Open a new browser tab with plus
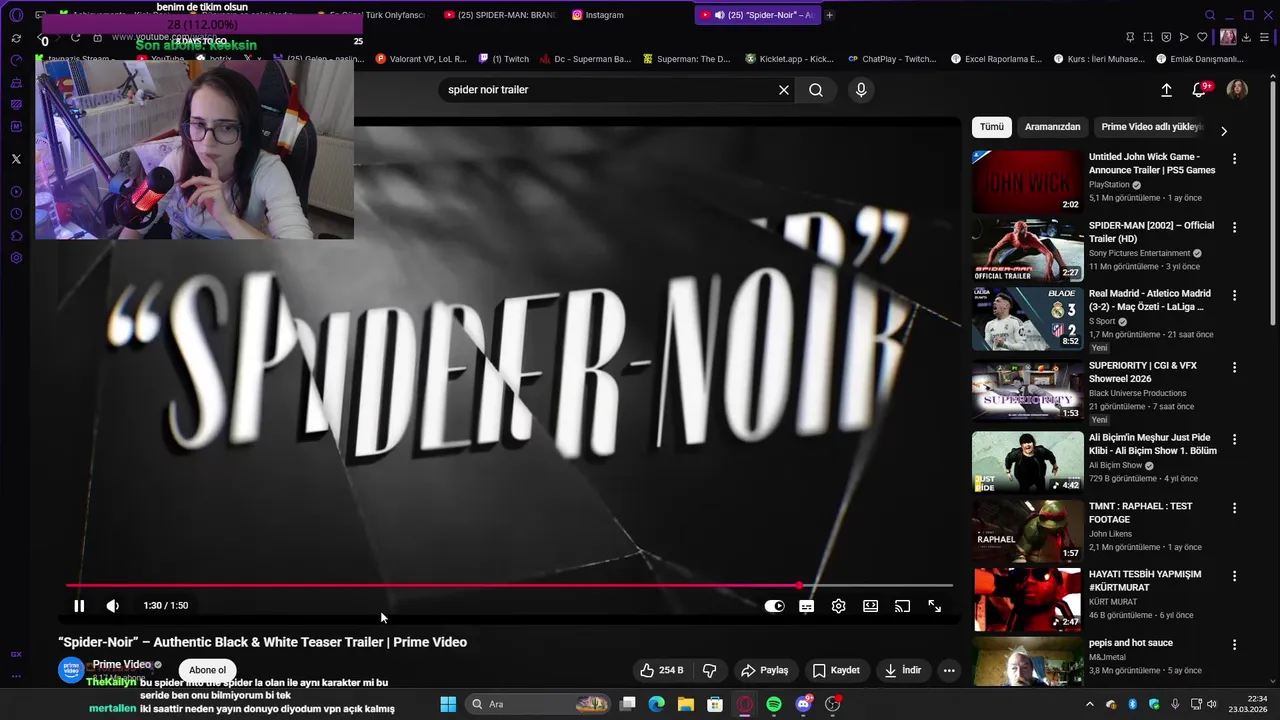This screenshot has height=720, width=1280. point(829,15)
